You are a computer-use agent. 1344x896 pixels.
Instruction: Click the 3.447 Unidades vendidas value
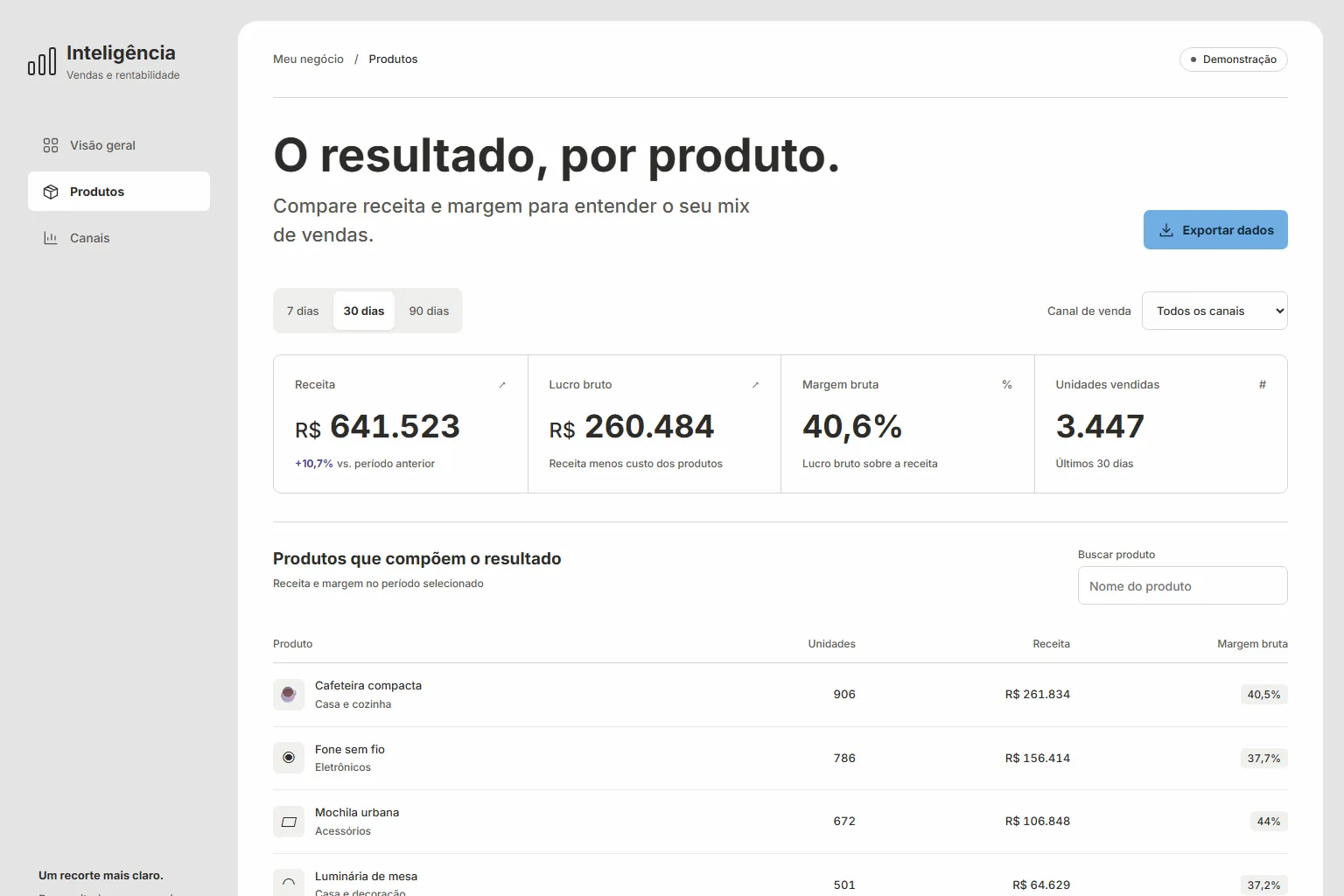tap(1100, 427)
